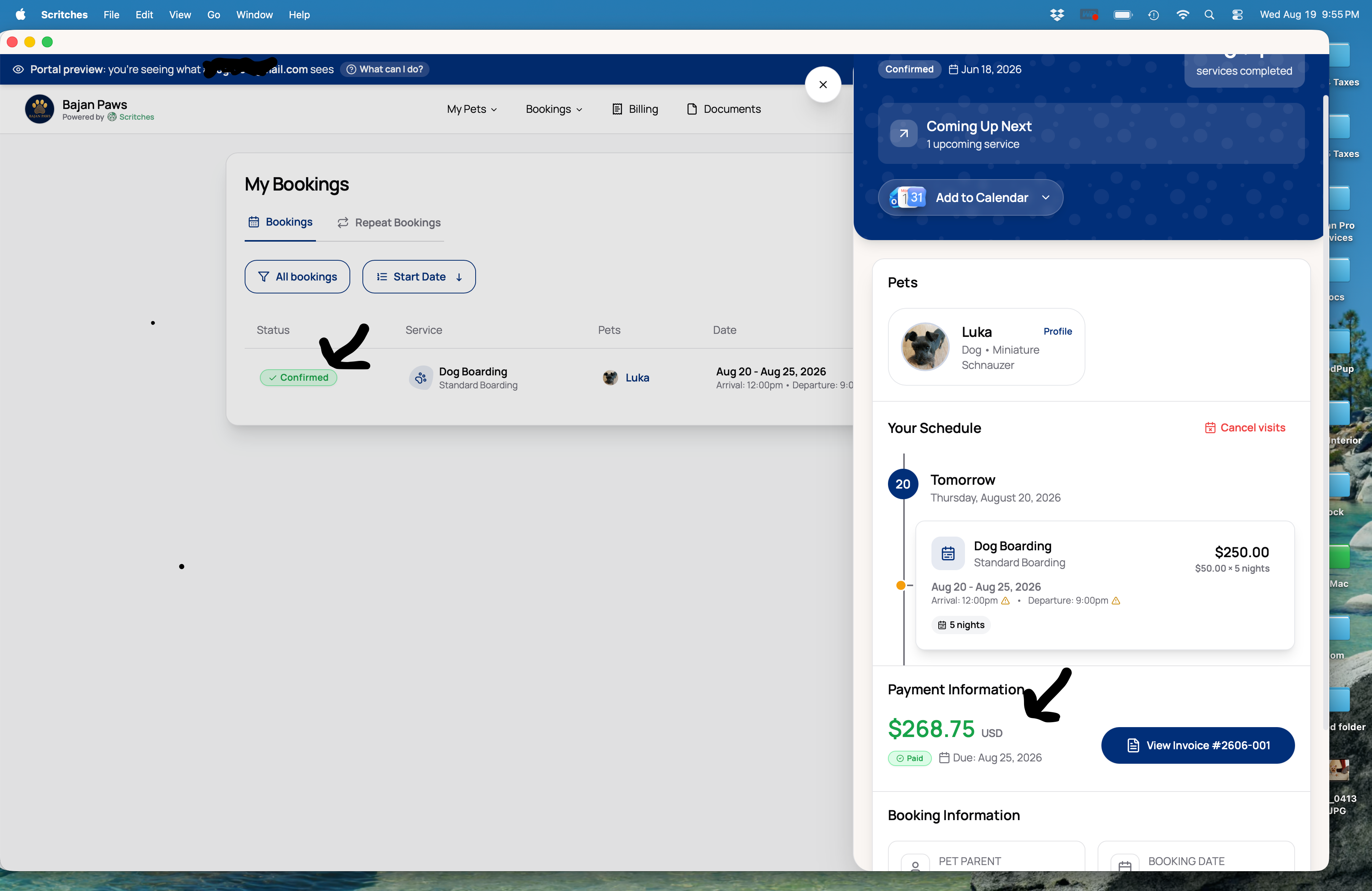The image size is (1372, 891).
Task: Open the Help menu
Action: [299, 15]
